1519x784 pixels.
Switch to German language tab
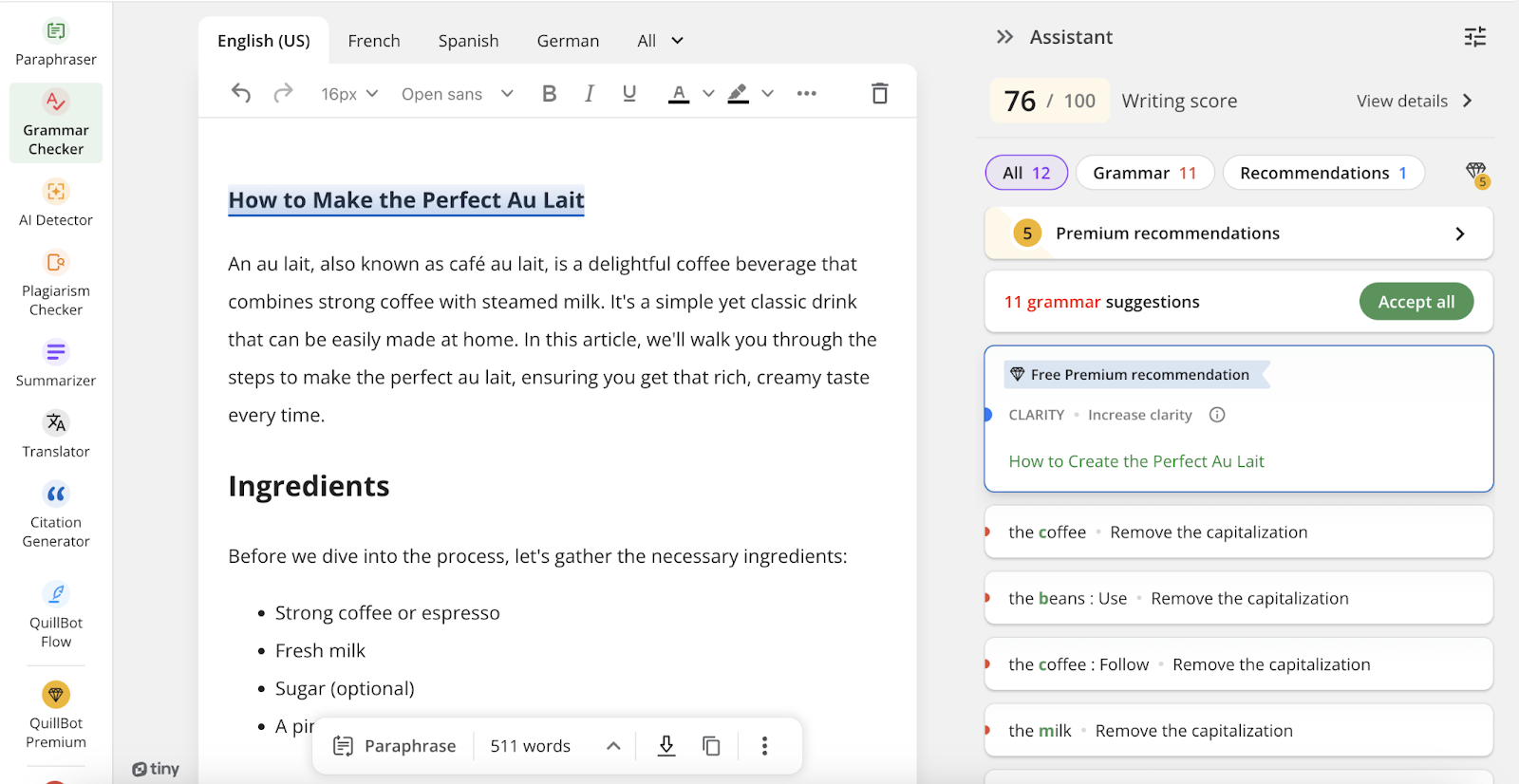[568, 41]
